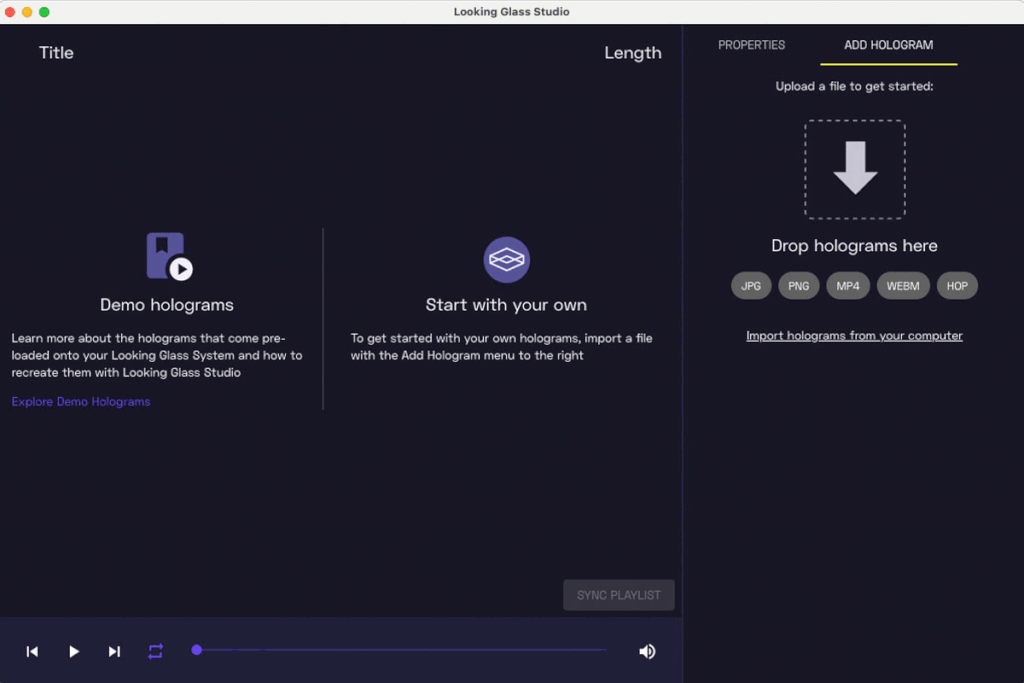Play the playlist
This screenshot has width=1024, height=683.
click(74, 651)
